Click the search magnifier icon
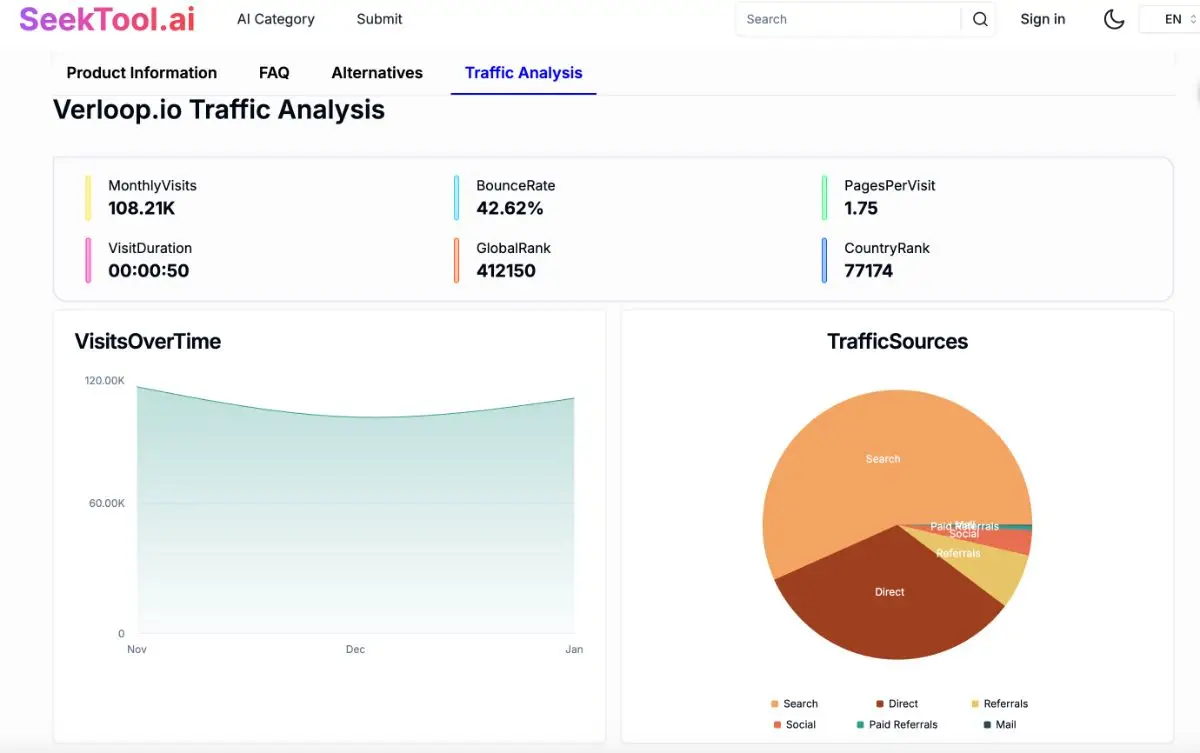Viewport: 1200px width, 753px height. pyautogui.click(x=979, y=19)
